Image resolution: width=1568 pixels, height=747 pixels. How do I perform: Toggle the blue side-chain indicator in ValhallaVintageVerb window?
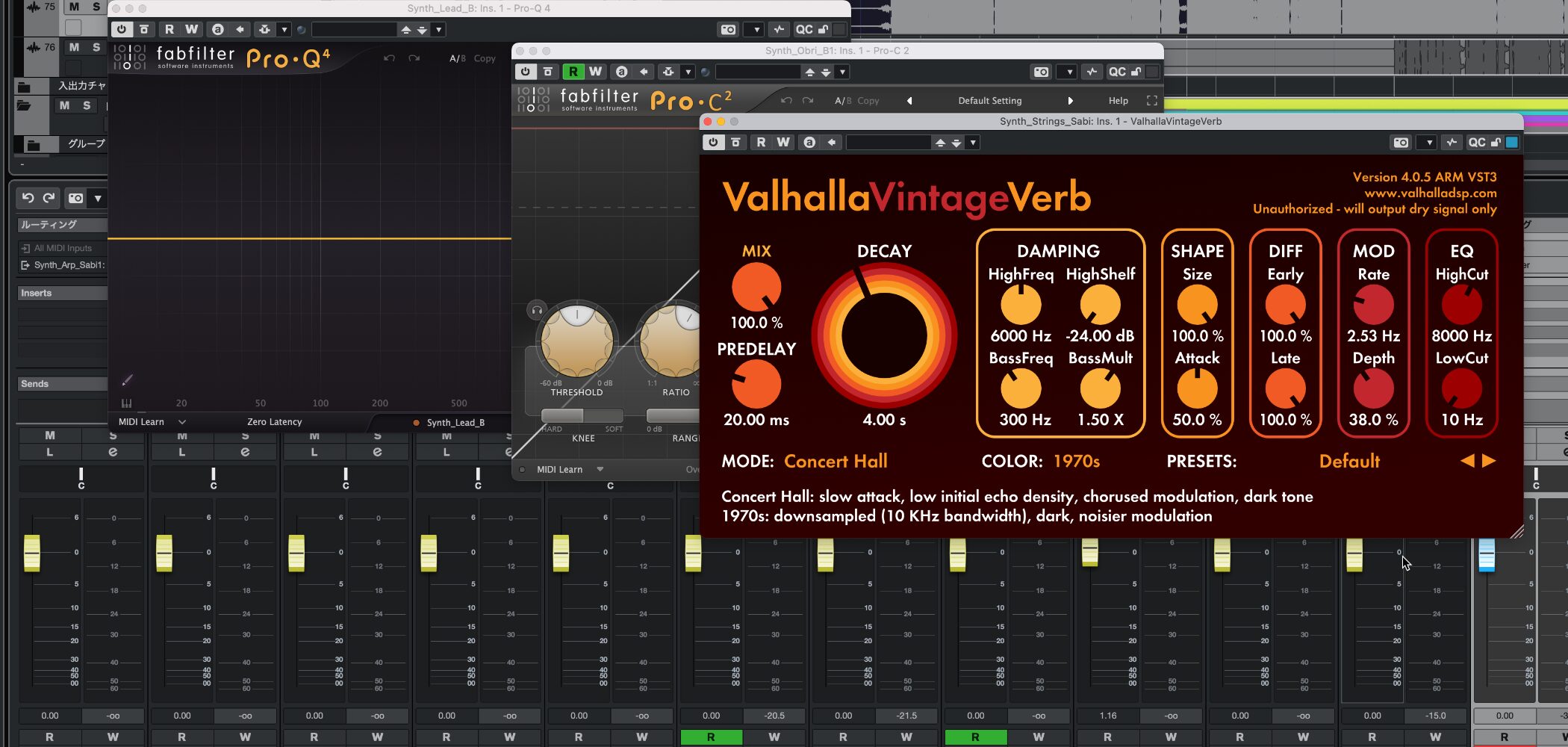1512,142
